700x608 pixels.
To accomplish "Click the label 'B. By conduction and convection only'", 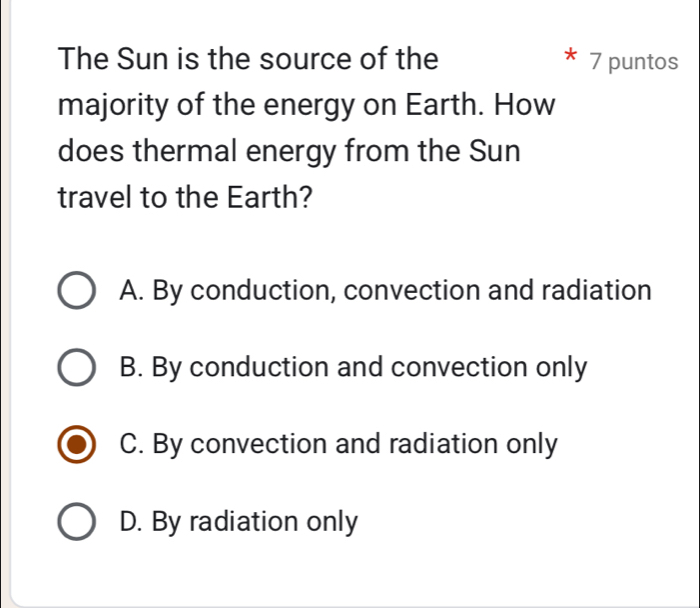I will [352, 368].
